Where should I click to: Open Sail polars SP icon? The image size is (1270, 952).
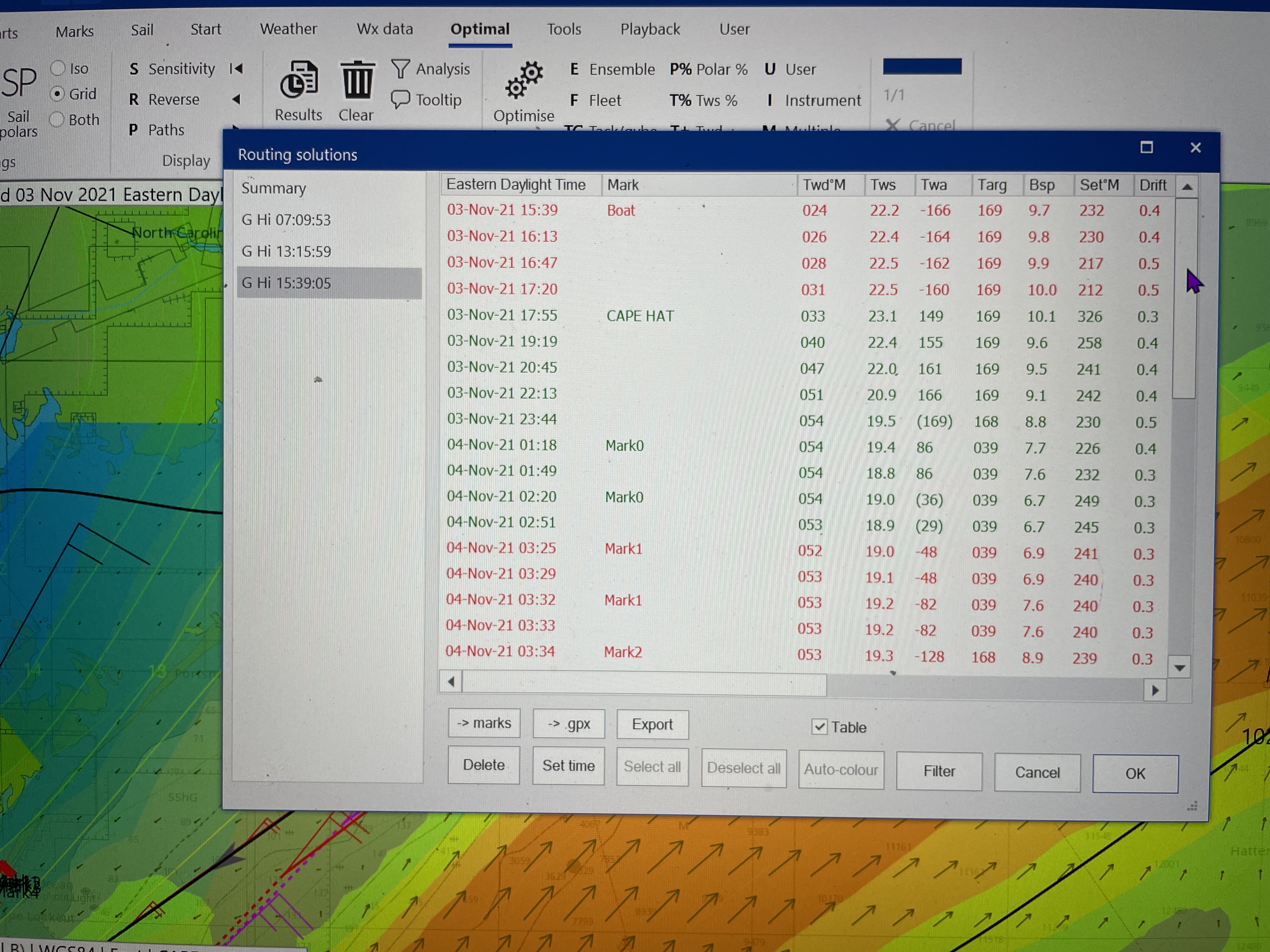click(19, 83)
